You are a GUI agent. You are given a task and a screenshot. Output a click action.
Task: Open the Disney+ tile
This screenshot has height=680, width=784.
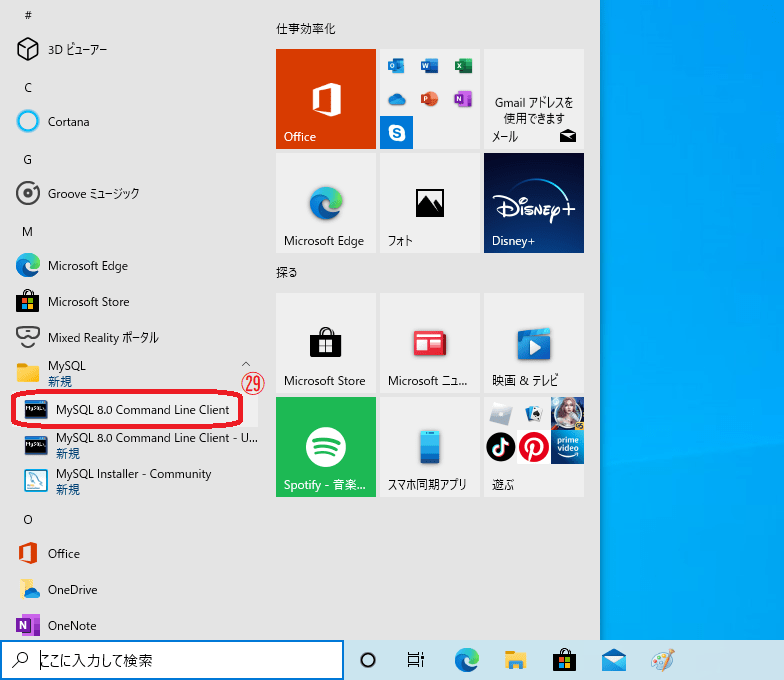point(534,202)
